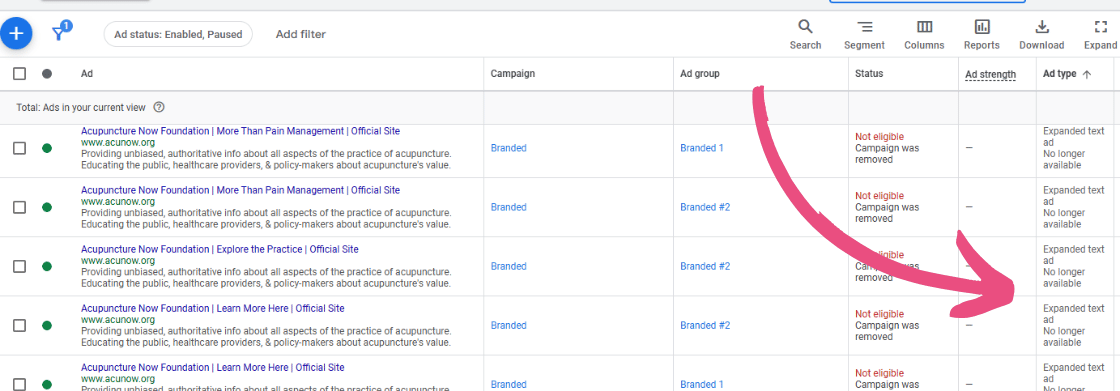
Task: Click www.acunow.org URL in first ad
Action: click(x=117, y=143)
